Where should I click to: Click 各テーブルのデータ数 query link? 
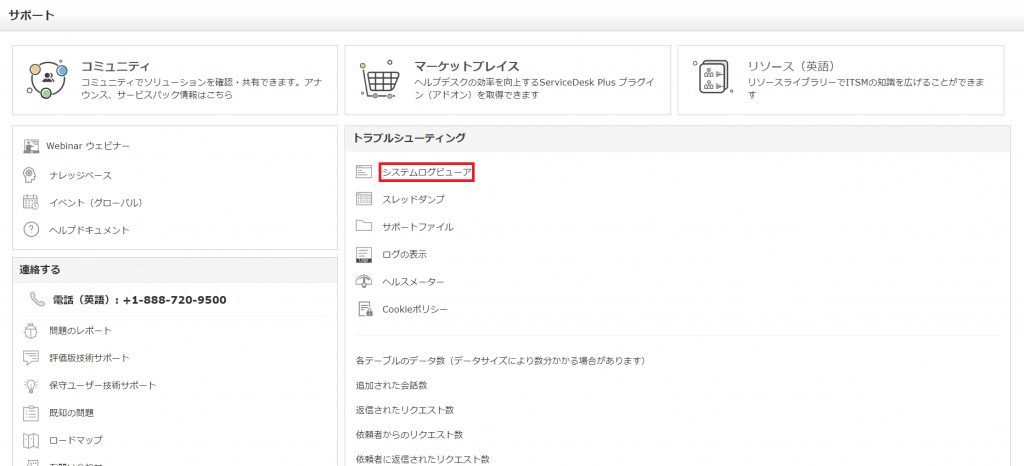pos(501,360)
